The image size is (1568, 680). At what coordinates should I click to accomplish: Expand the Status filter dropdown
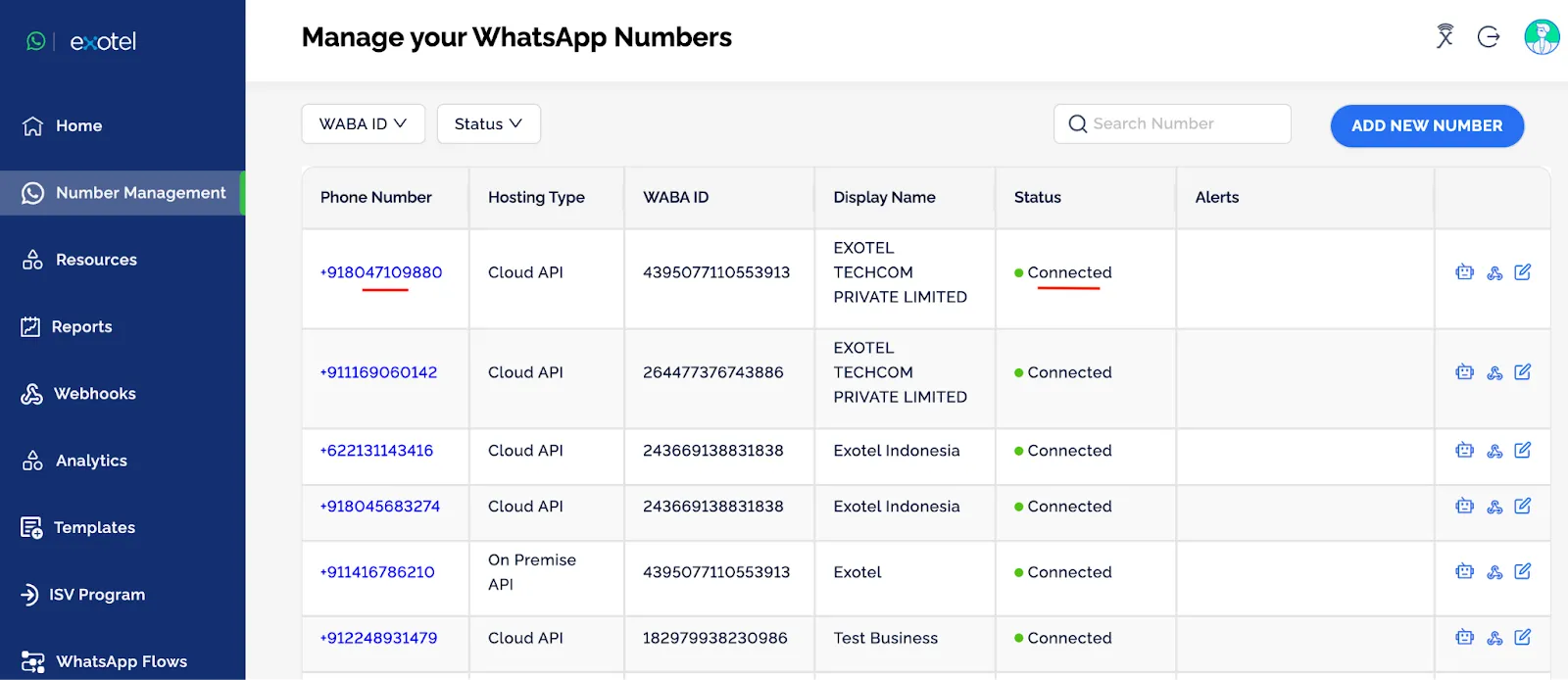click(489, 124)
